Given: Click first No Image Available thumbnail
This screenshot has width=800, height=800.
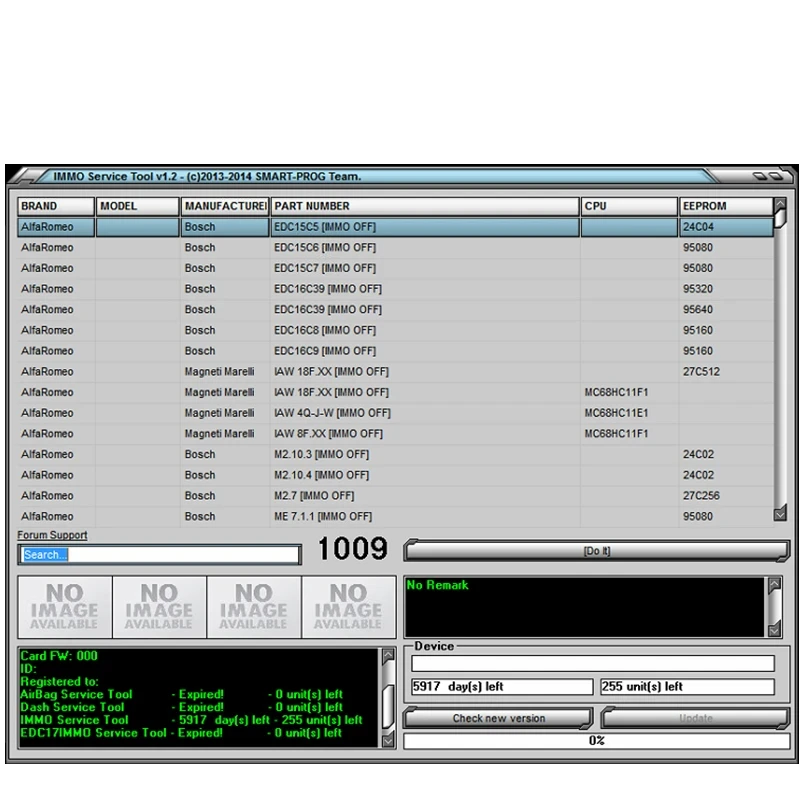Looking at the screenshot, I should point(65,607).
